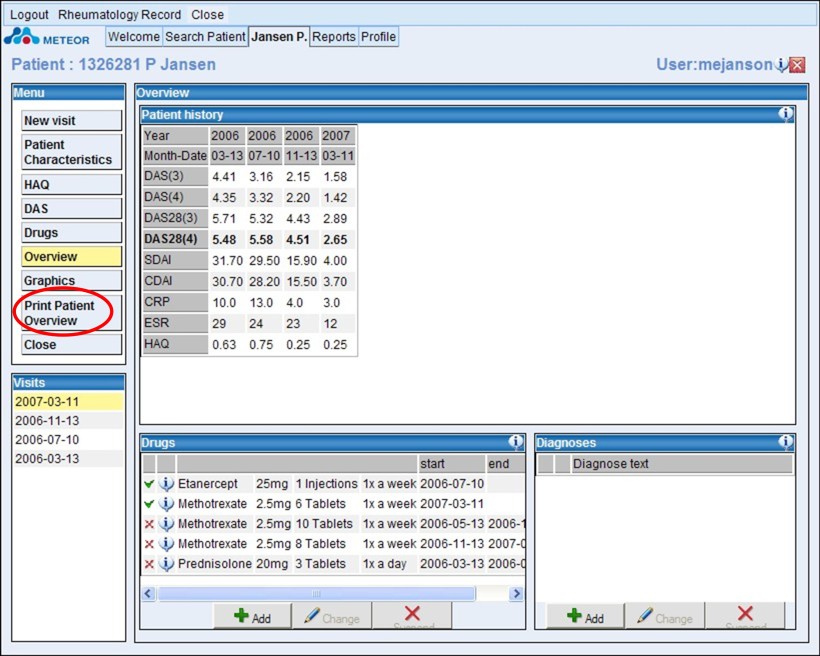Open the Reports tab
Image resolution: width=820 pixels, height=656 pixels.
click(x=334, y=37)
